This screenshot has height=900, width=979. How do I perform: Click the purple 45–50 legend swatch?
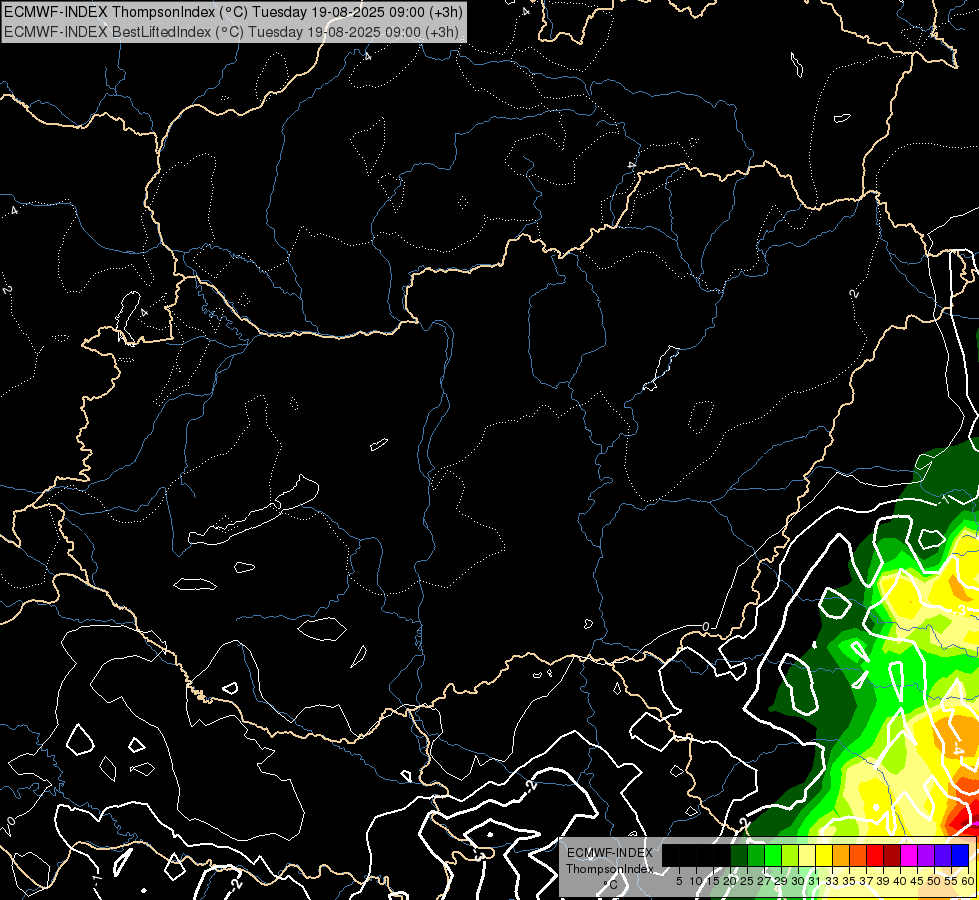point(927,856)
